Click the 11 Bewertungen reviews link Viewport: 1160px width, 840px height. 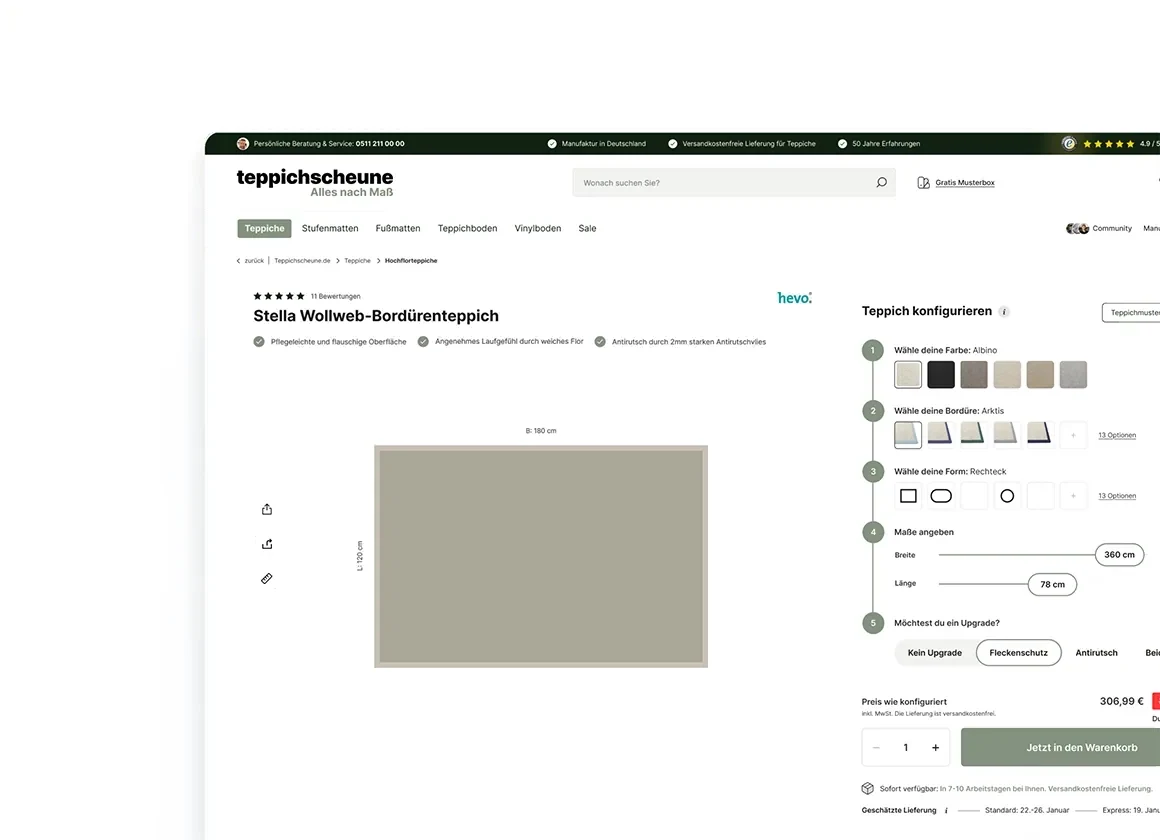[x=335, y=296]
